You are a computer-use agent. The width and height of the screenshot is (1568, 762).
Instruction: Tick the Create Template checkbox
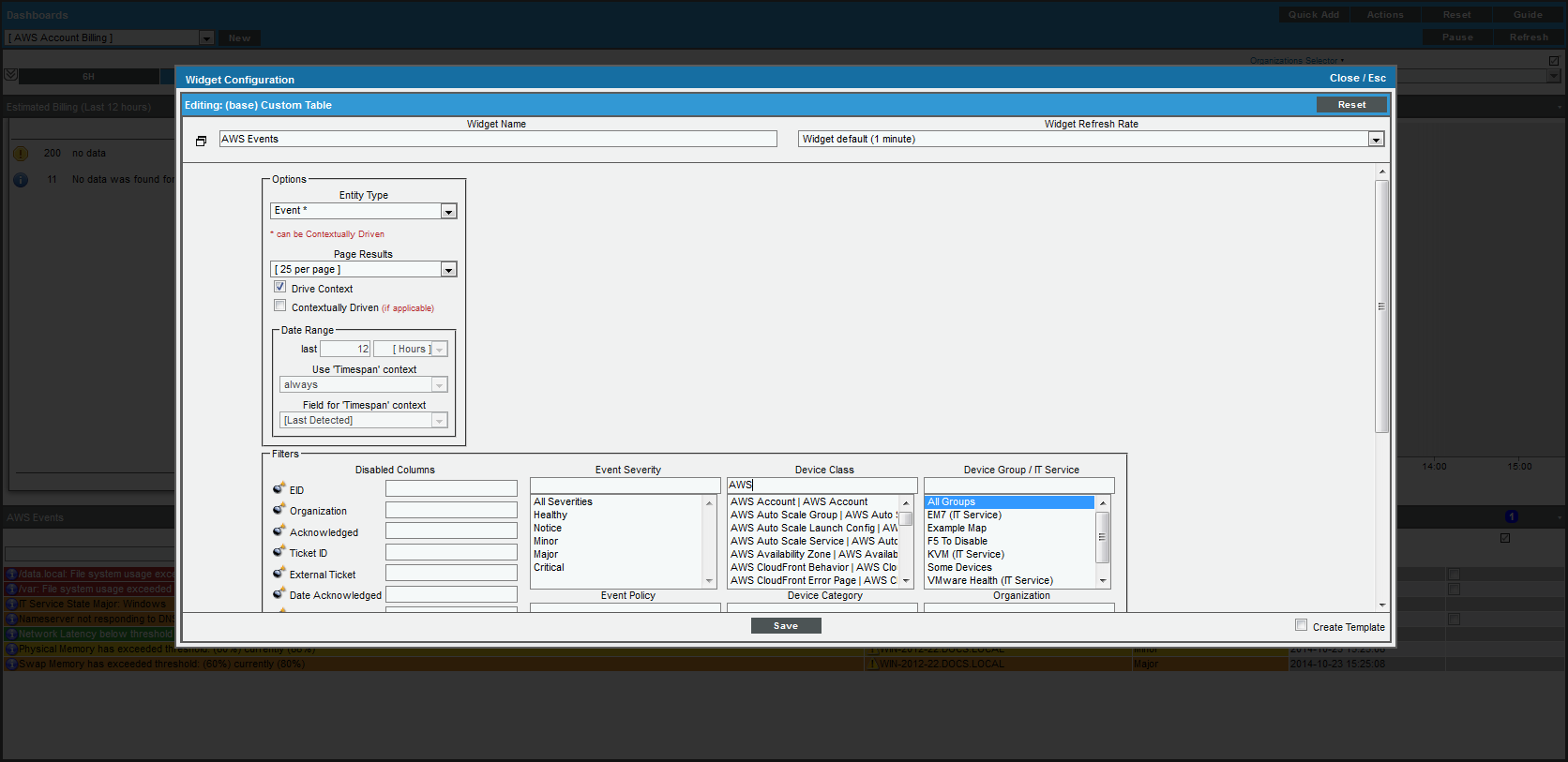click(1301, 625)
